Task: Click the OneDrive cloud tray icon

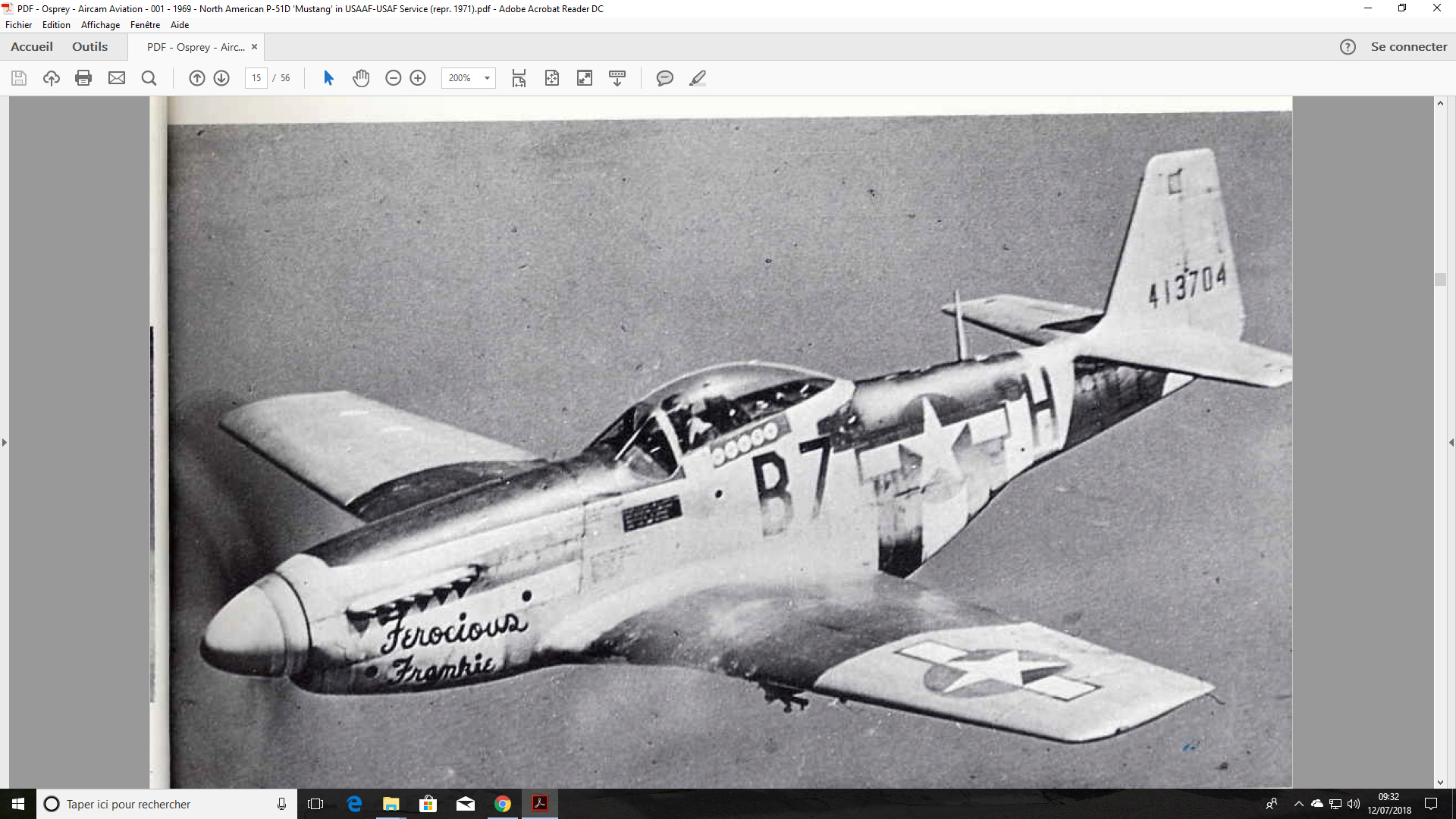Action: (x=1317, y=804)
